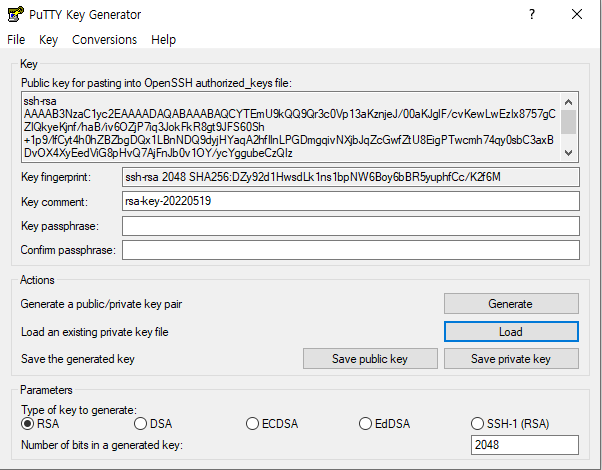Screen dimensions: 602x470
Task: Click the Key fingerprint field
Action: pos(351,177)
